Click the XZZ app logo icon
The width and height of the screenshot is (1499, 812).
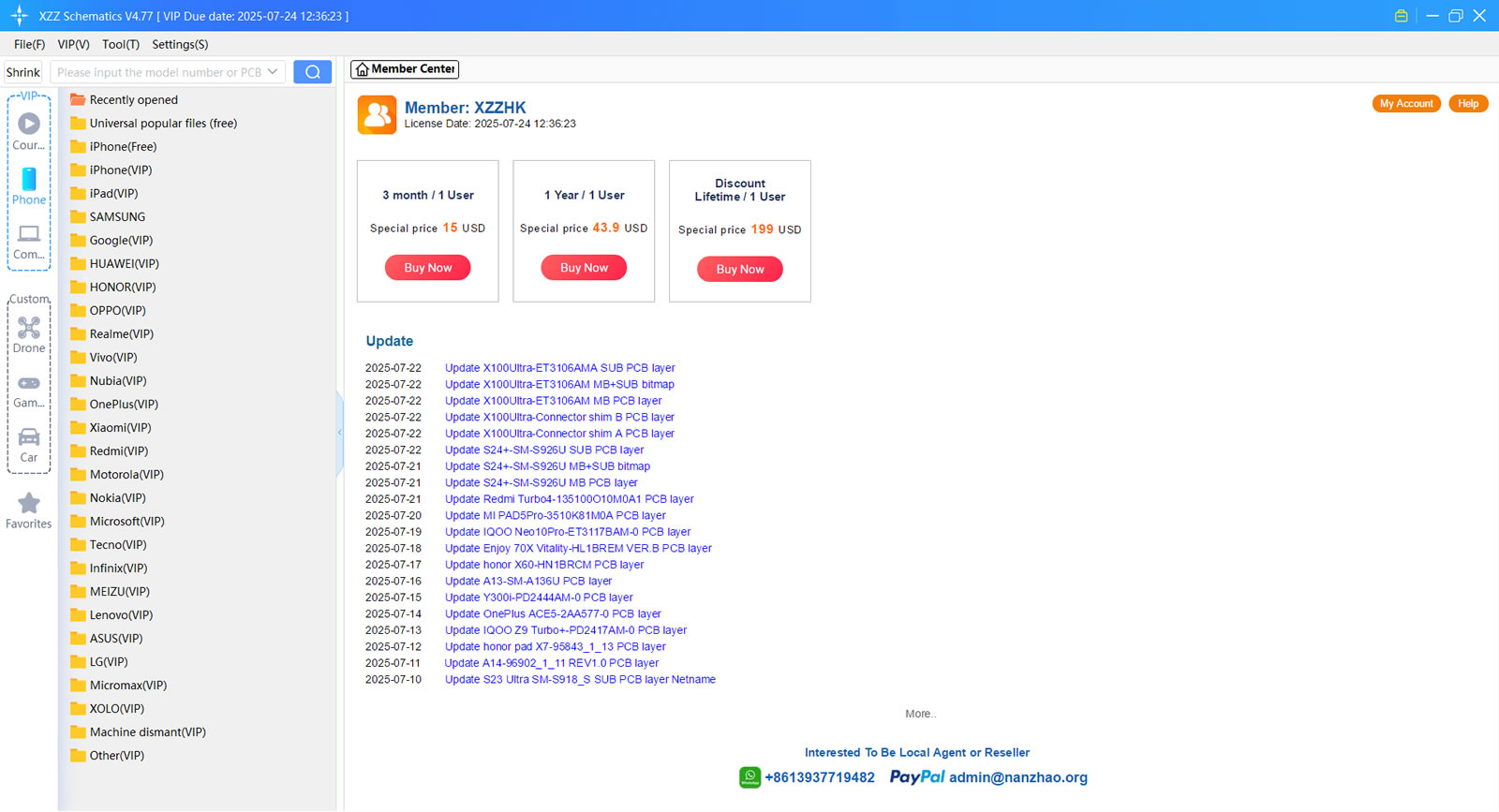point(19,16)
